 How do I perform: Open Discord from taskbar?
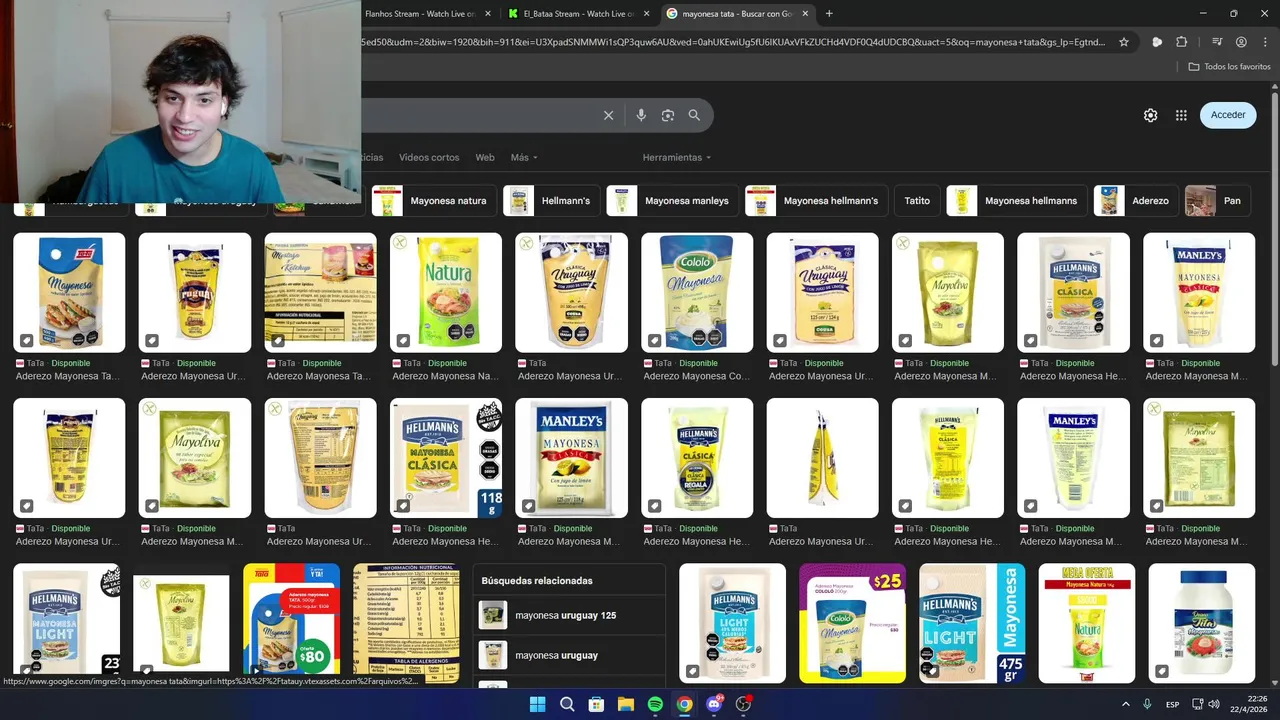click(x=714, y=704)
